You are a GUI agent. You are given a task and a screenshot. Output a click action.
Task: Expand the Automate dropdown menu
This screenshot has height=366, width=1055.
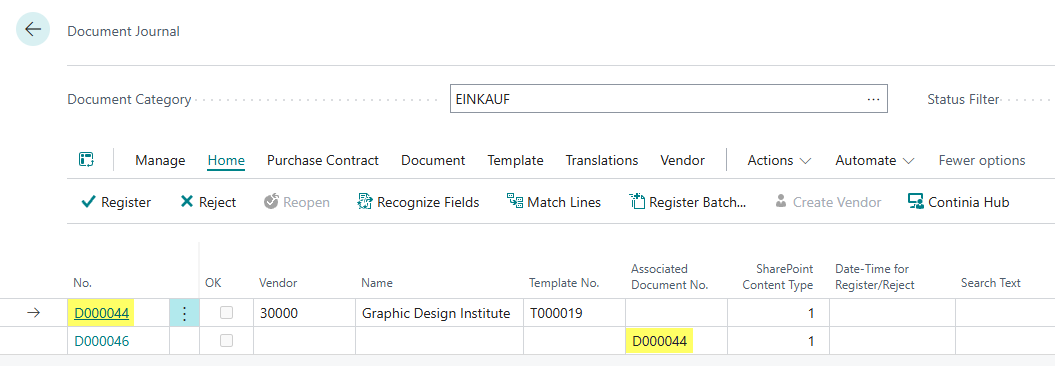(x=875, y=160)
